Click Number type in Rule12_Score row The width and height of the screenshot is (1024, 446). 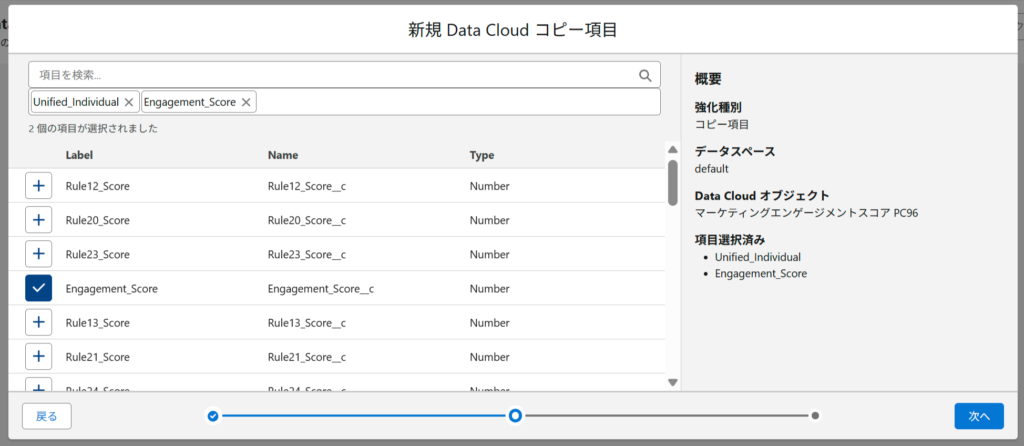(489, 186)
